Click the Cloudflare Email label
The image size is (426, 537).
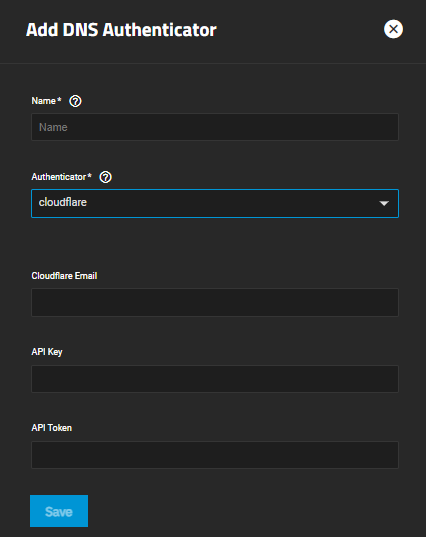pos(64,276)
